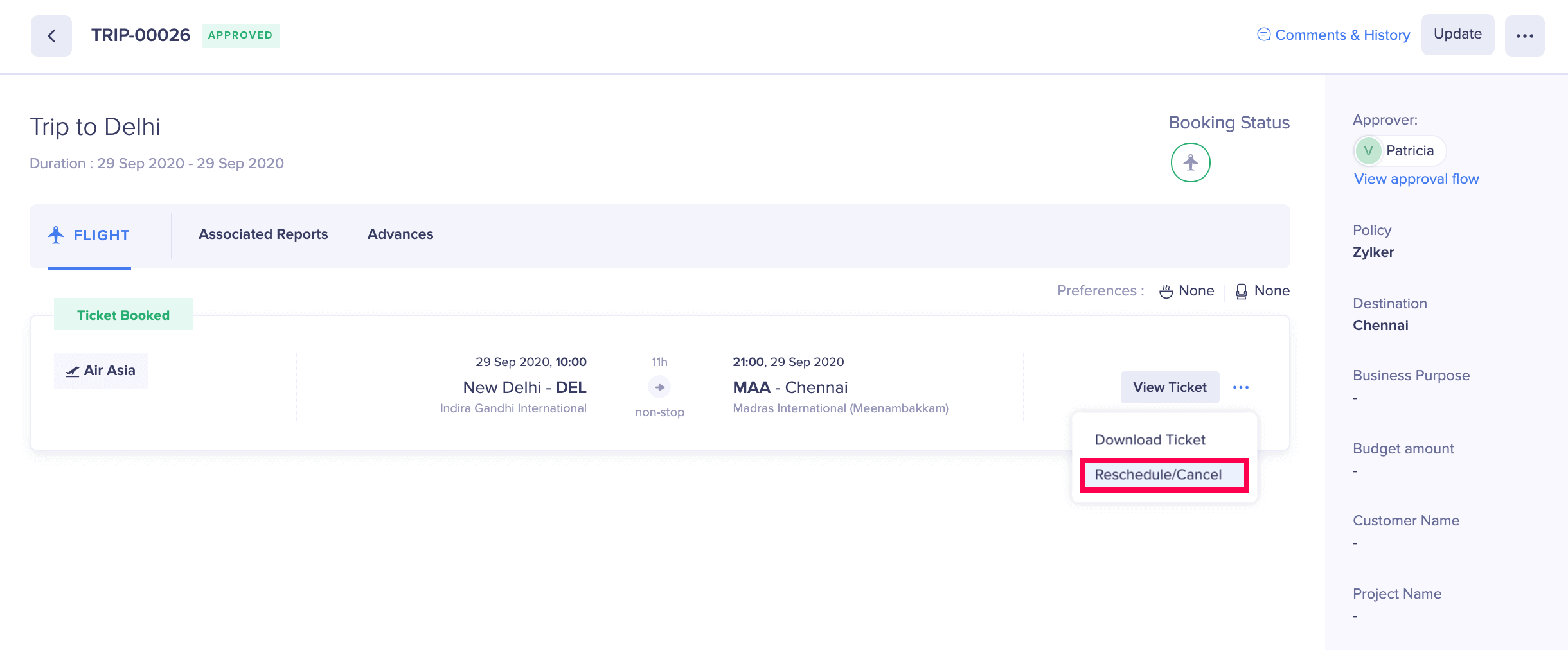Switch to the FLIGHT tab
The height and width of the screenshot is (650, 1568).
89,235
